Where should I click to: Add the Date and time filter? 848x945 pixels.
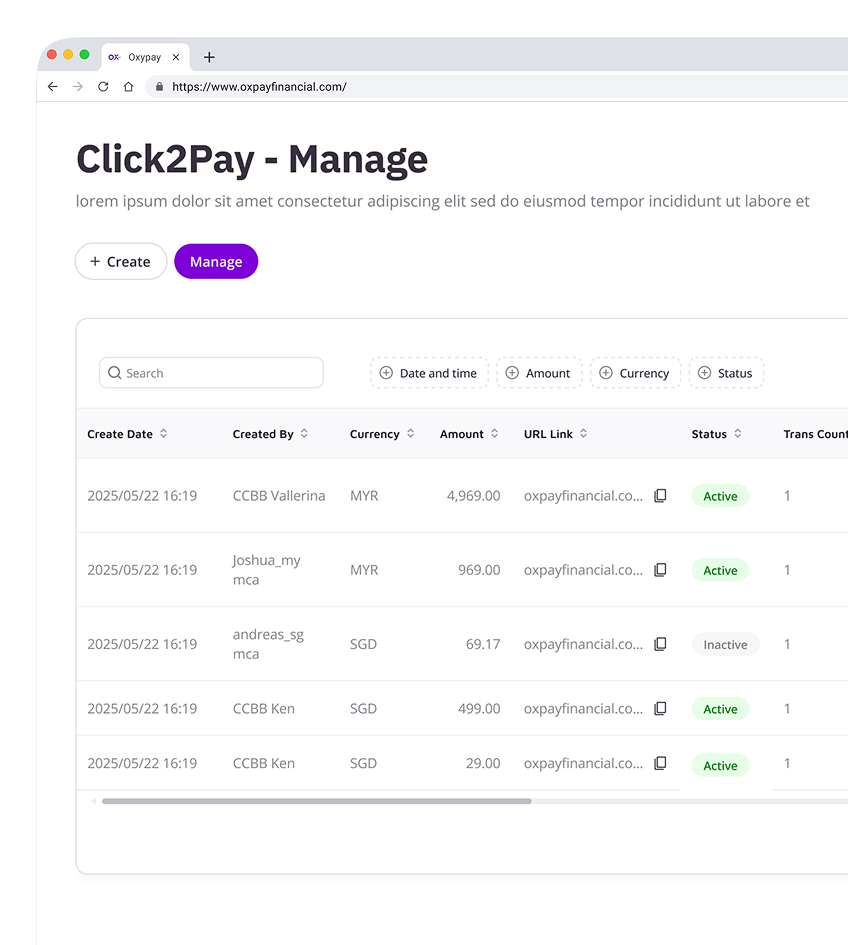click(x=429, y=373)
